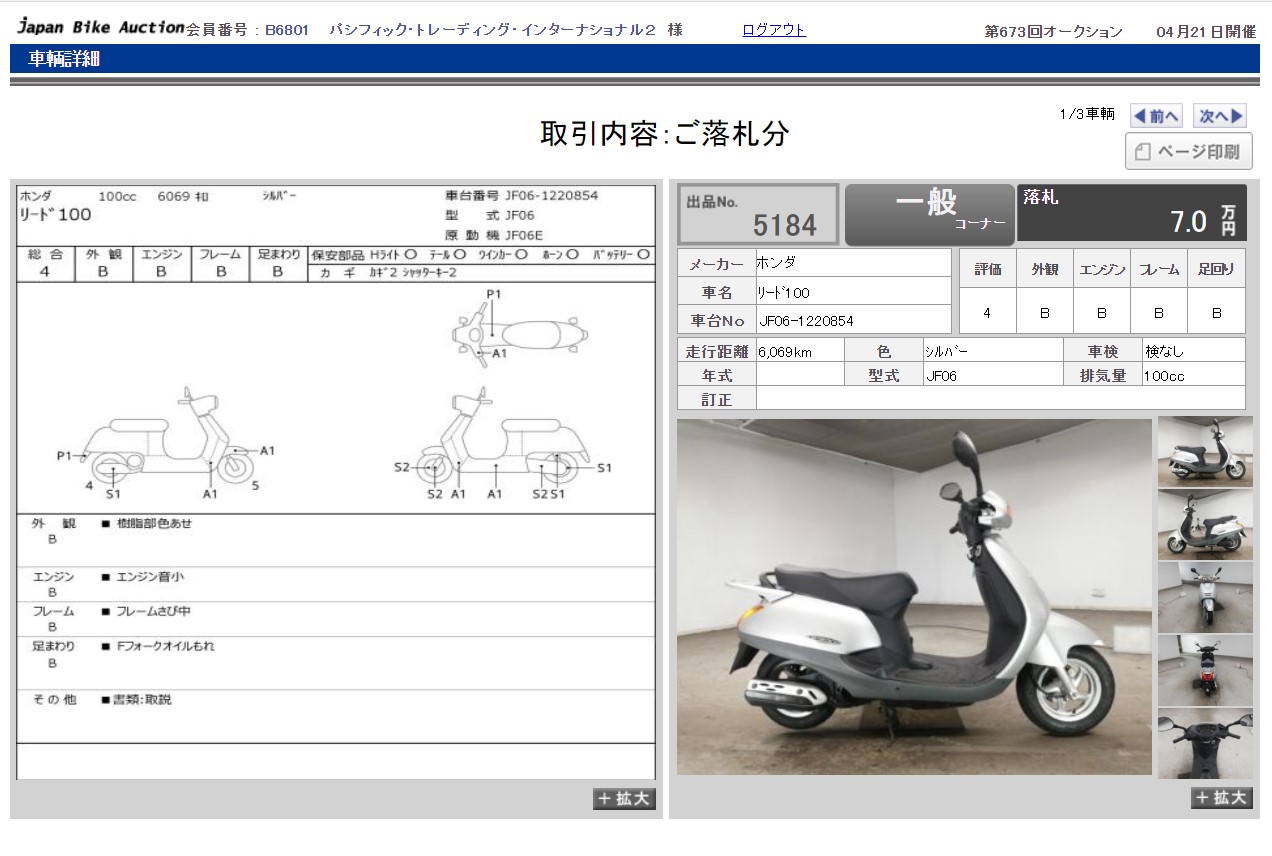Click the フレームさび中 frame note
Viewport: 1272px width, 856px height.
point(153,611)
